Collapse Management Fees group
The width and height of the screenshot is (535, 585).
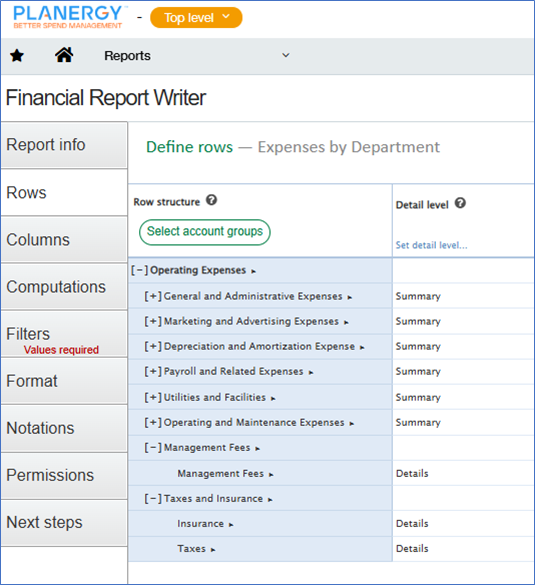(153, 448)
